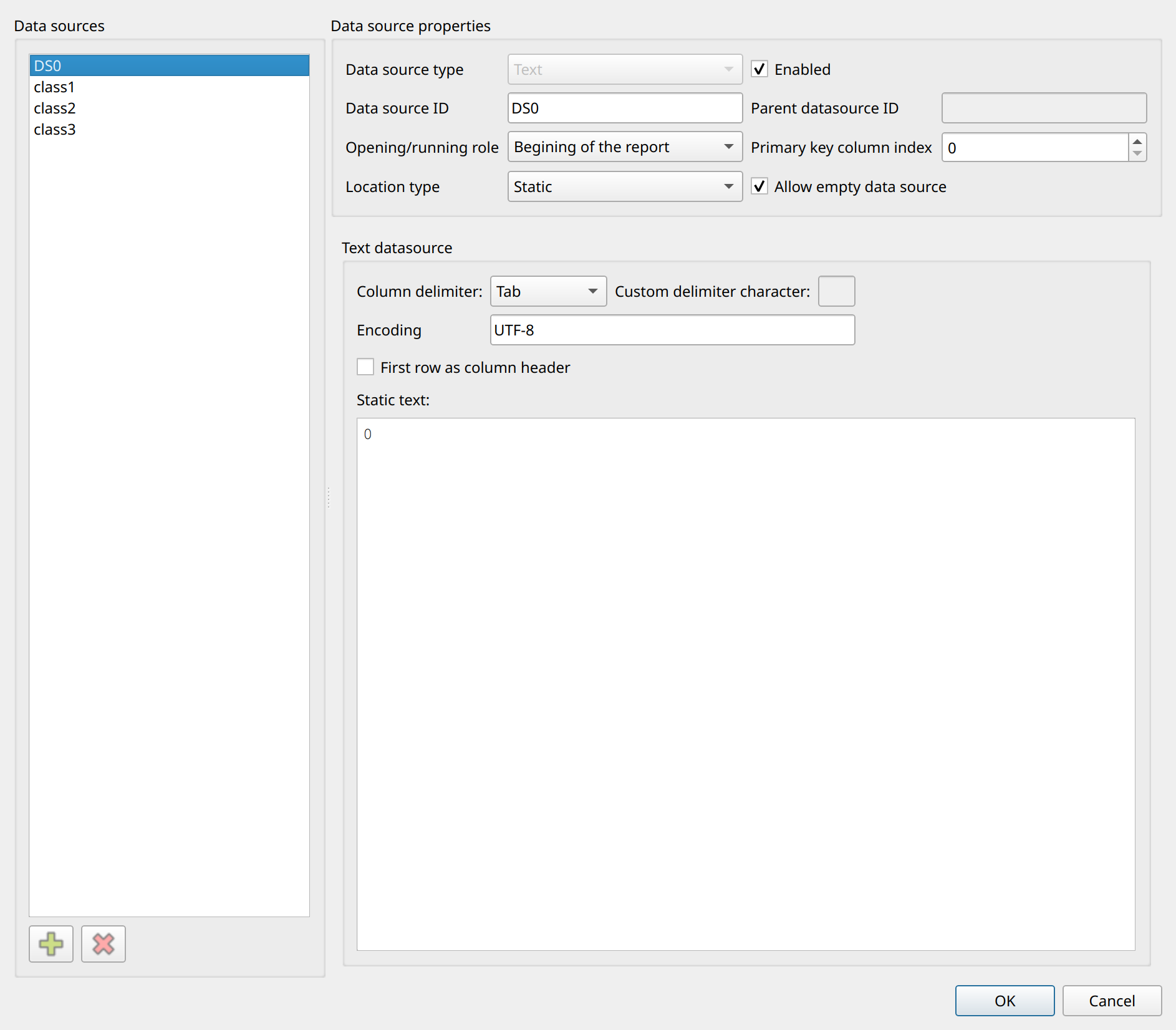Select class3 data source
This screenshot has height=1030, width=1176.
169,129
